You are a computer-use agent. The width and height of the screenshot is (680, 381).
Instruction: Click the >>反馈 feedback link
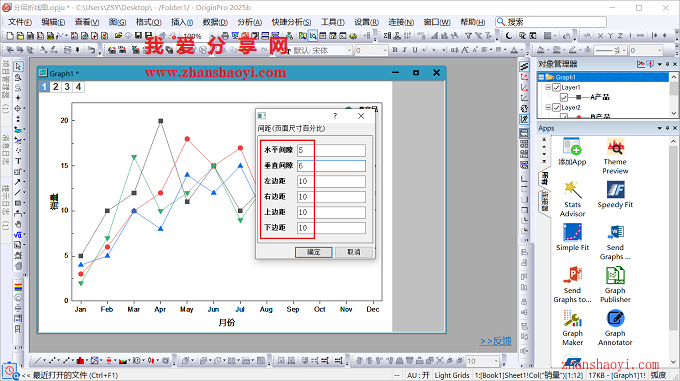[495, 341]
